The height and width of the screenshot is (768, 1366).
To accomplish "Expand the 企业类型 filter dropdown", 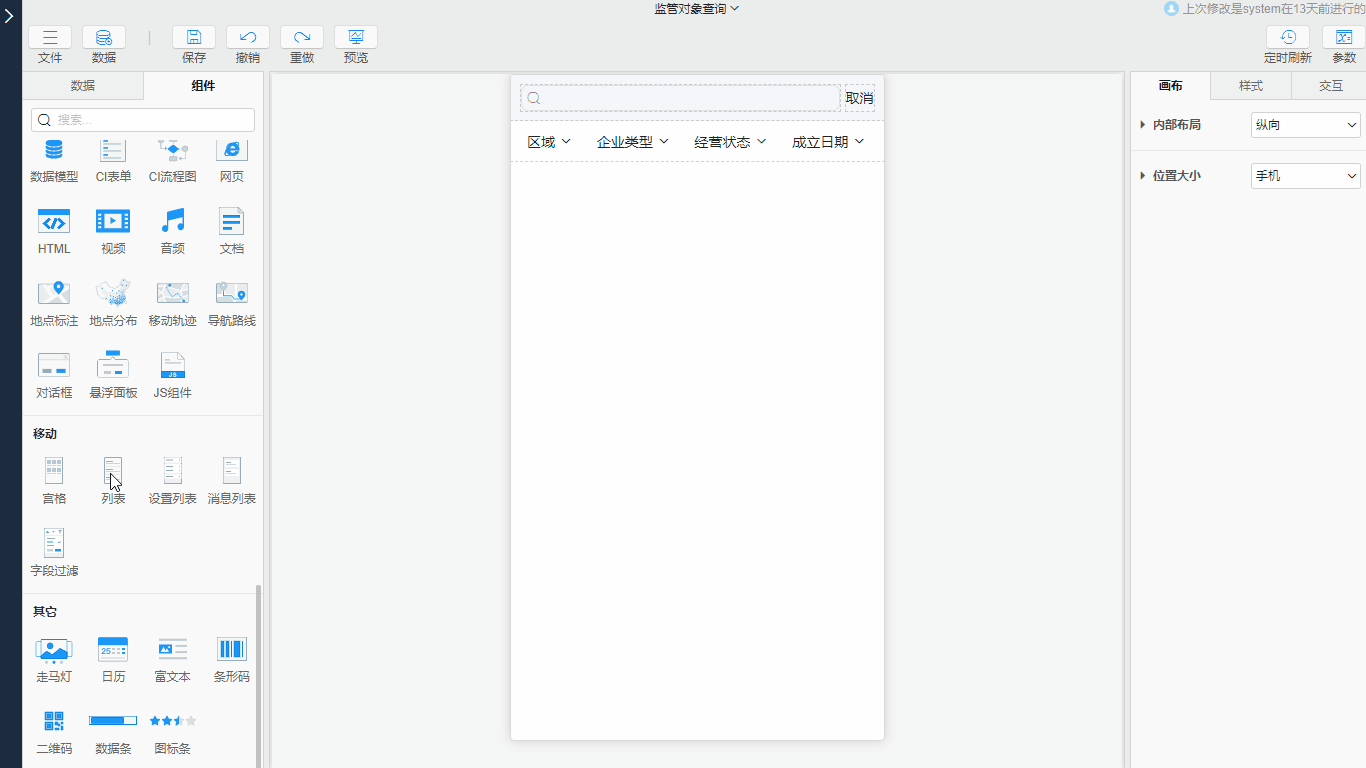I will 632,142.
